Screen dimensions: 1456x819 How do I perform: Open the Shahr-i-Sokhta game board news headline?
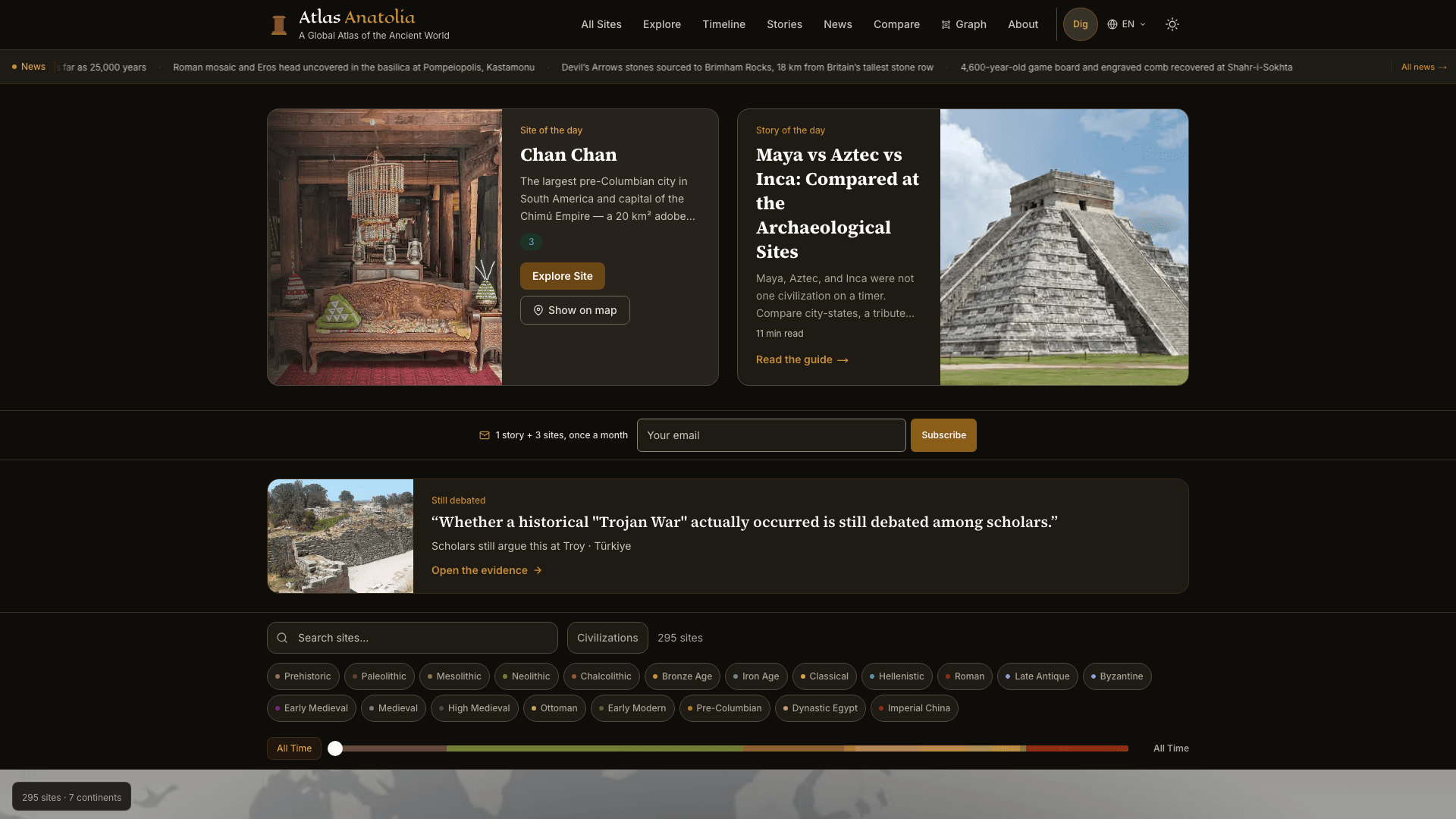point(1126,67)
